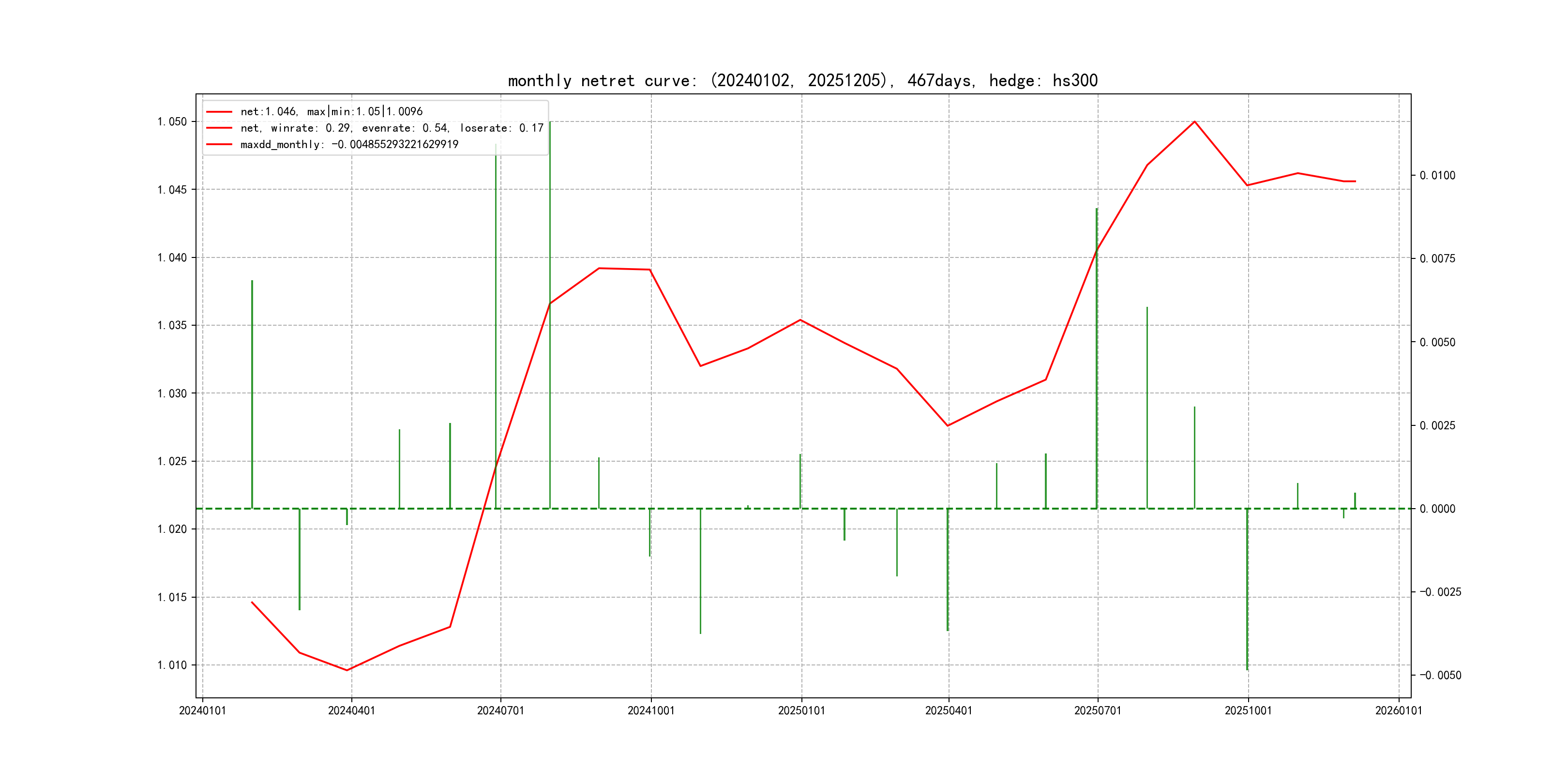
Task: Click the 20240701 x-axis label
Action: tap(500, 710)
